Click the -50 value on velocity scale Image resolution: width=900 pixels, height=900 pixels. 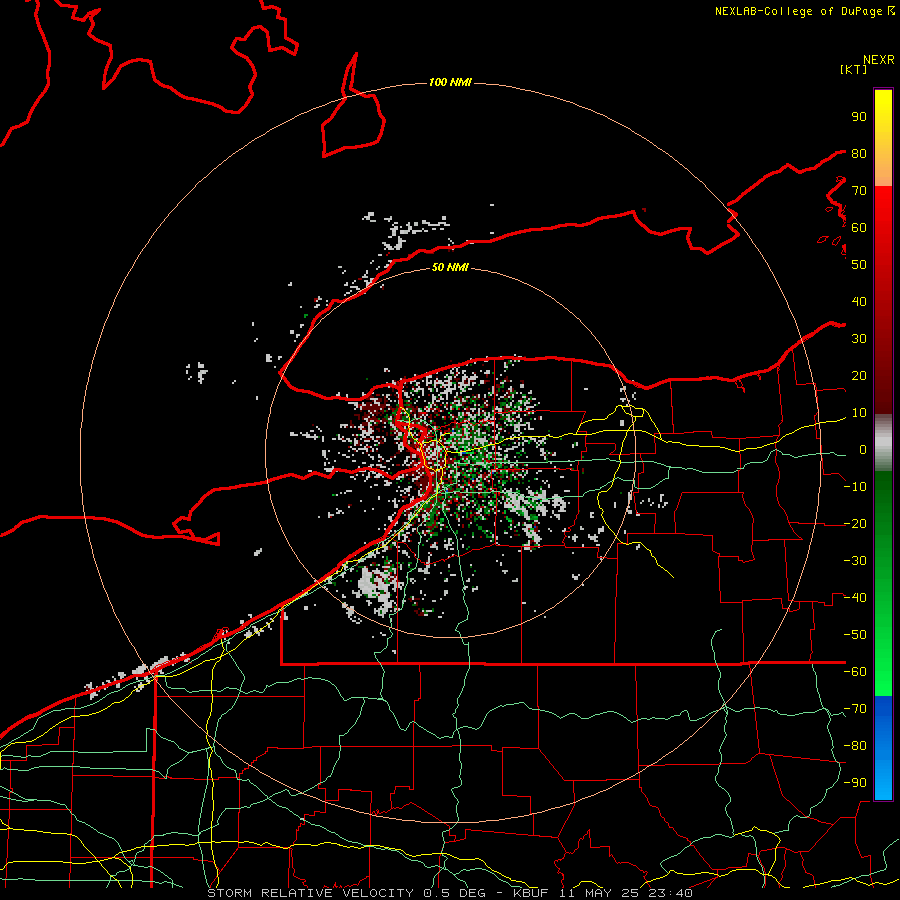click(x=855, y=635)
